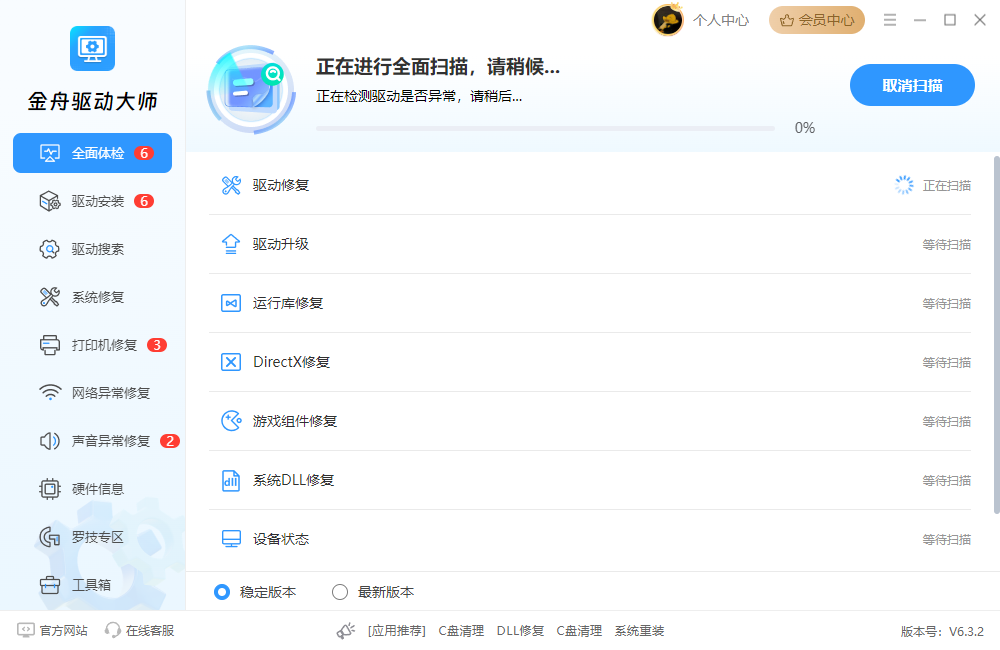
Task: Click the 驱动安装 box icon
Action: point(50,202)
